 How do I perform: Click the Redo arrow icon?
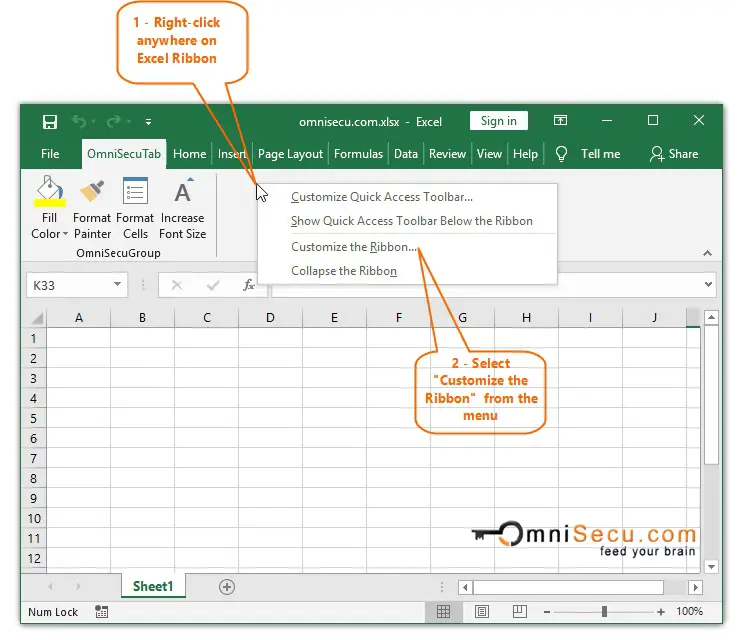114,122
